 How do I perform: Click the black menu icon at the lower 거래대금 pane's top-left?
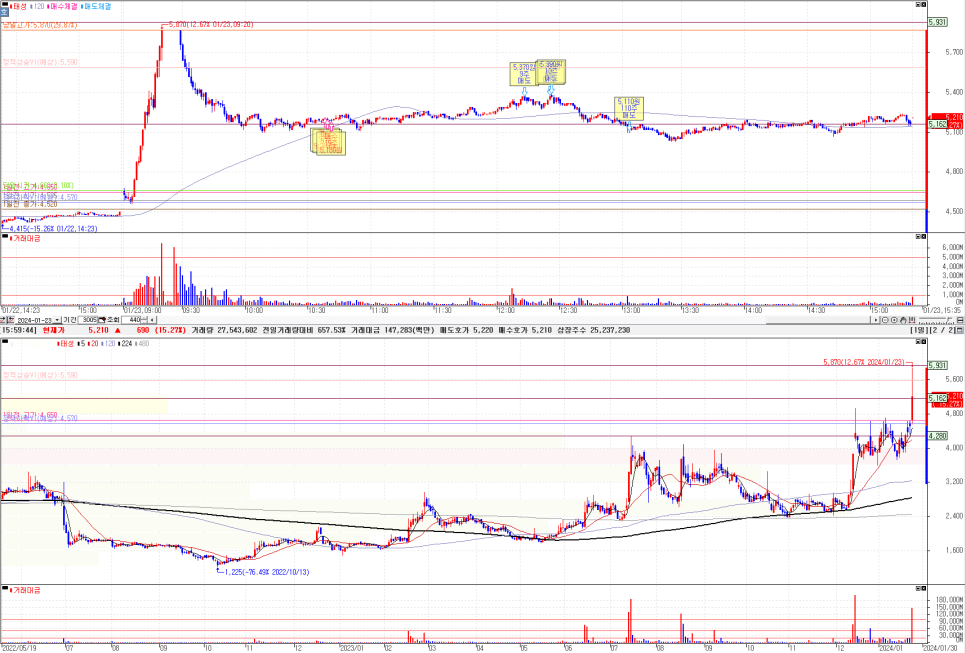5,588
